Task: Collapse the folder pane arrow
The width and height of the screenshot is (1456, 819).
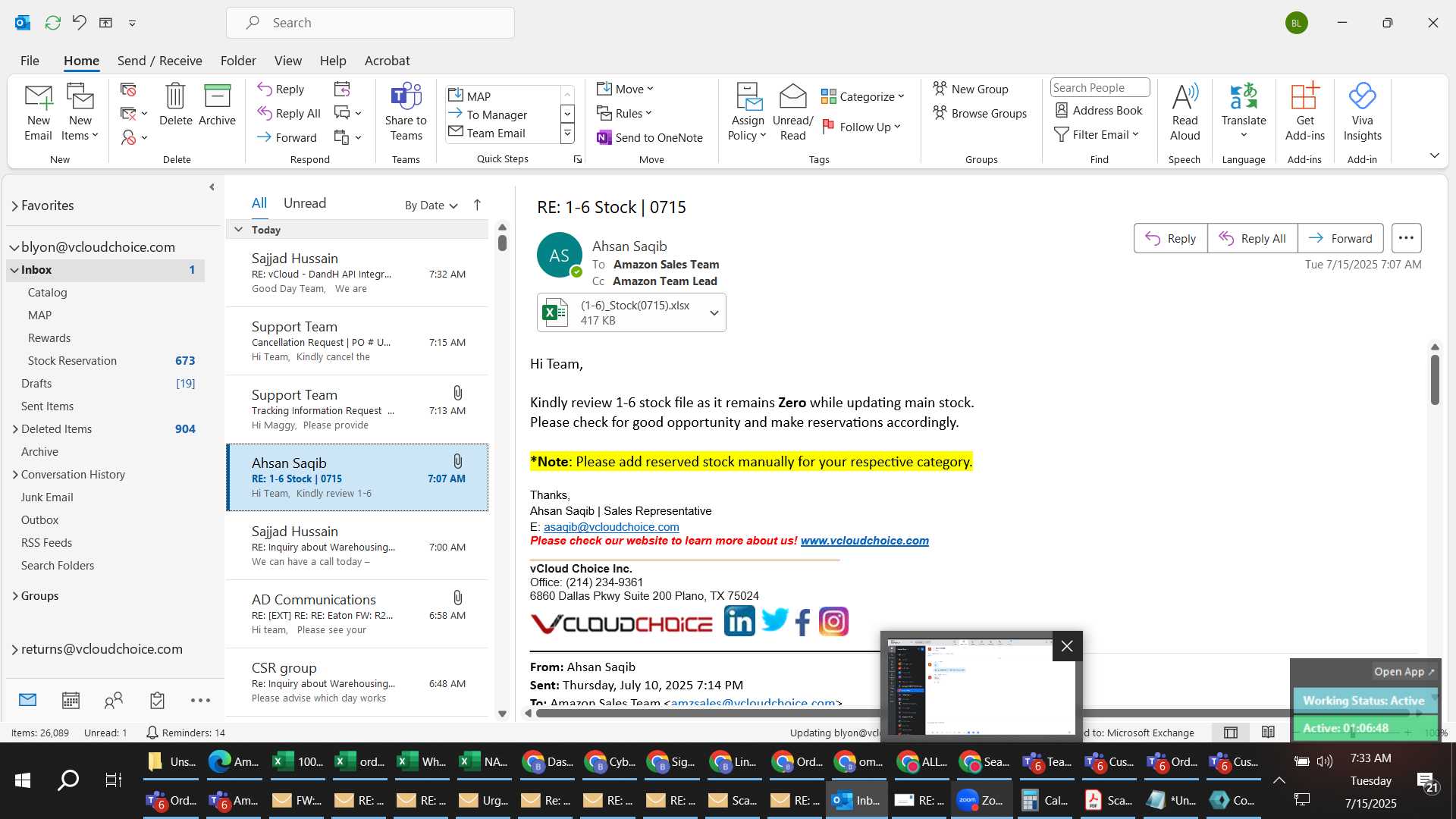Action: [x=212, y=187]
